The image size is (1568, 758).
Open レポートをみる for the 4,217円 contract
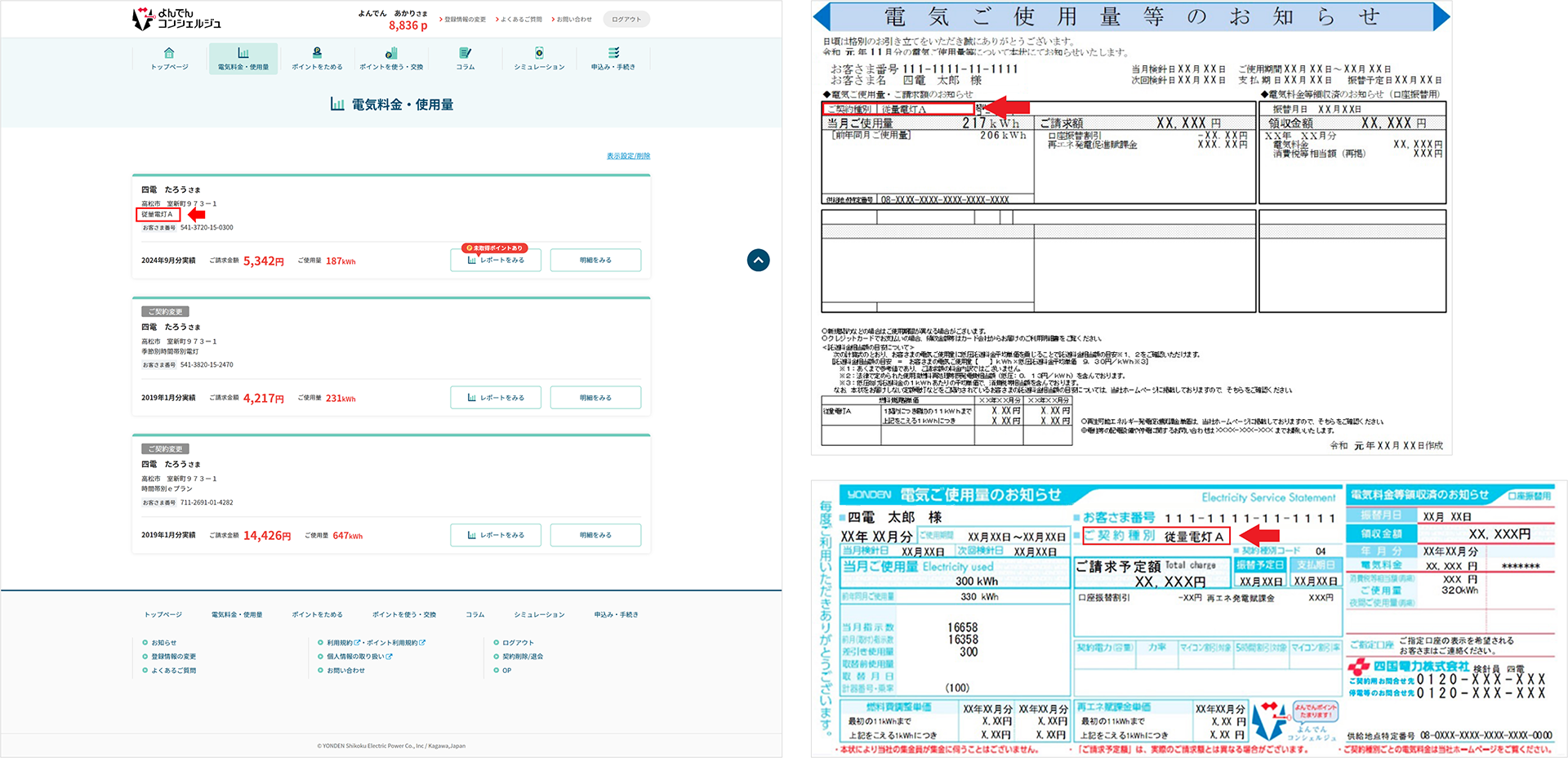pyautogui.click(x=496, y=398)
